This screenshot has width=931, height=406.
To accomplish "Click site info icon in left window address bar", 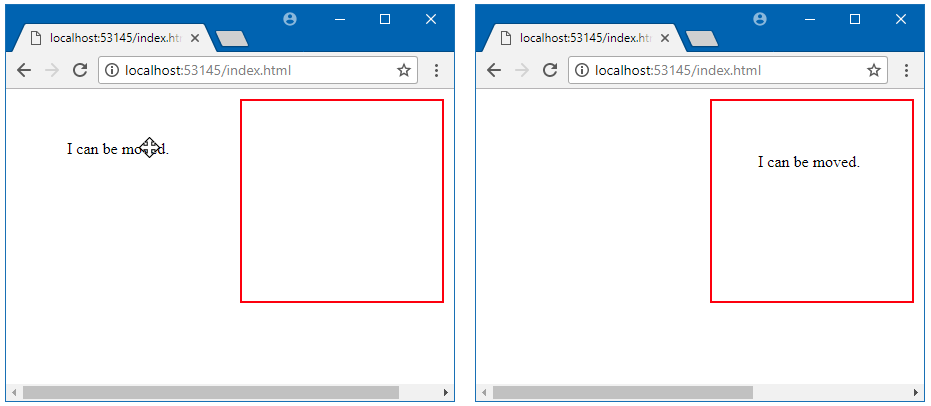I will pyautogui.click(x=111, y=71).
